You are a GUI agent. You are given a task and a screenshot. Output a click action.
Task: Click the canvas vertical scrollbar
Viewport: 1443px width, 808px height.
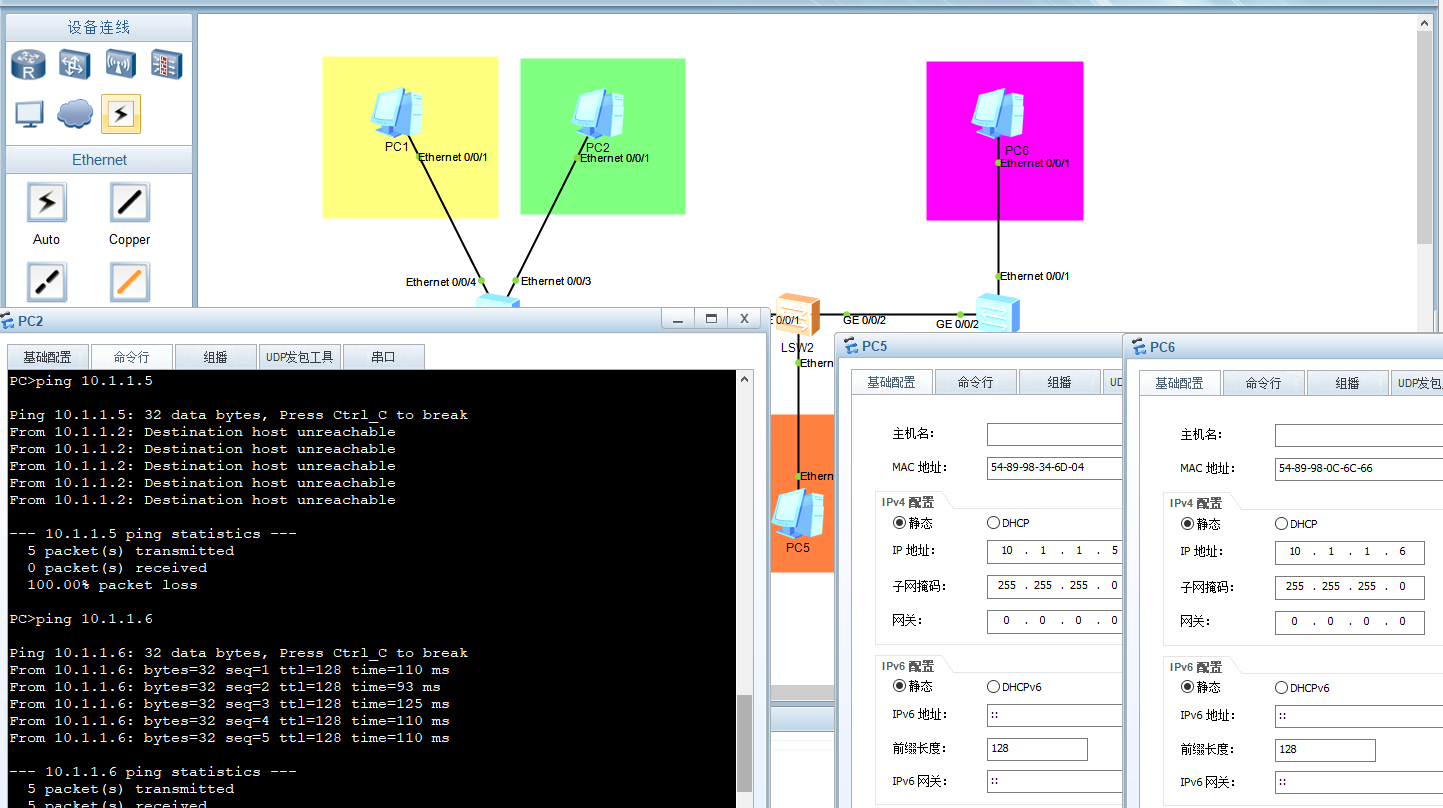click(x=1425, y=136)
